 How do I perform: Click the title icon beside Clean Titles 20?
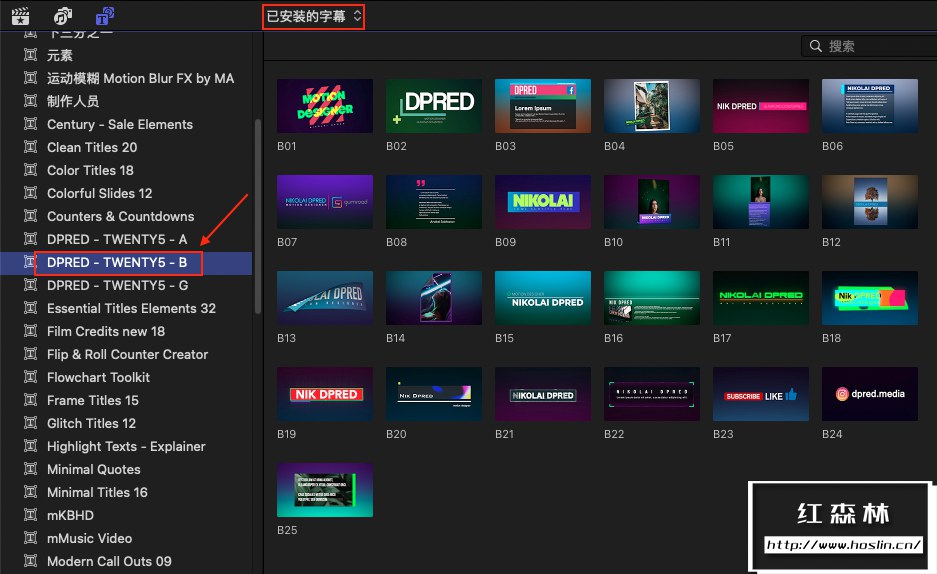30,146
